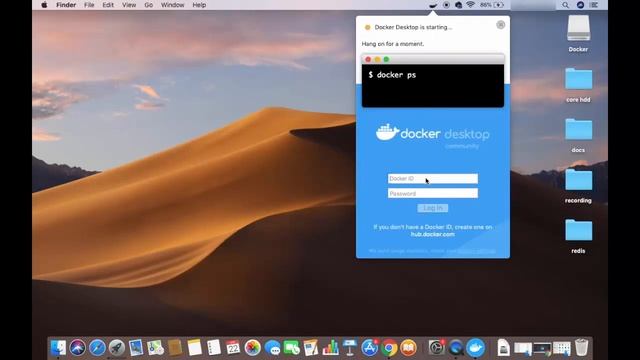Select the redis folder on desktop
This screenshot has height=360, width=640.
point(578,236)
